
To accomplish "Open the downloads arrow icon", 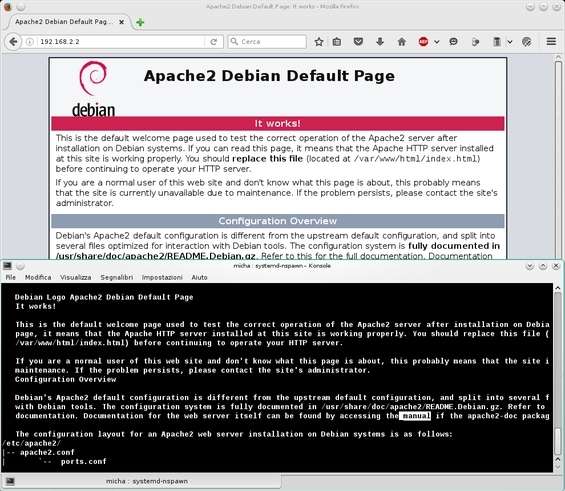I will pos(380,42).
